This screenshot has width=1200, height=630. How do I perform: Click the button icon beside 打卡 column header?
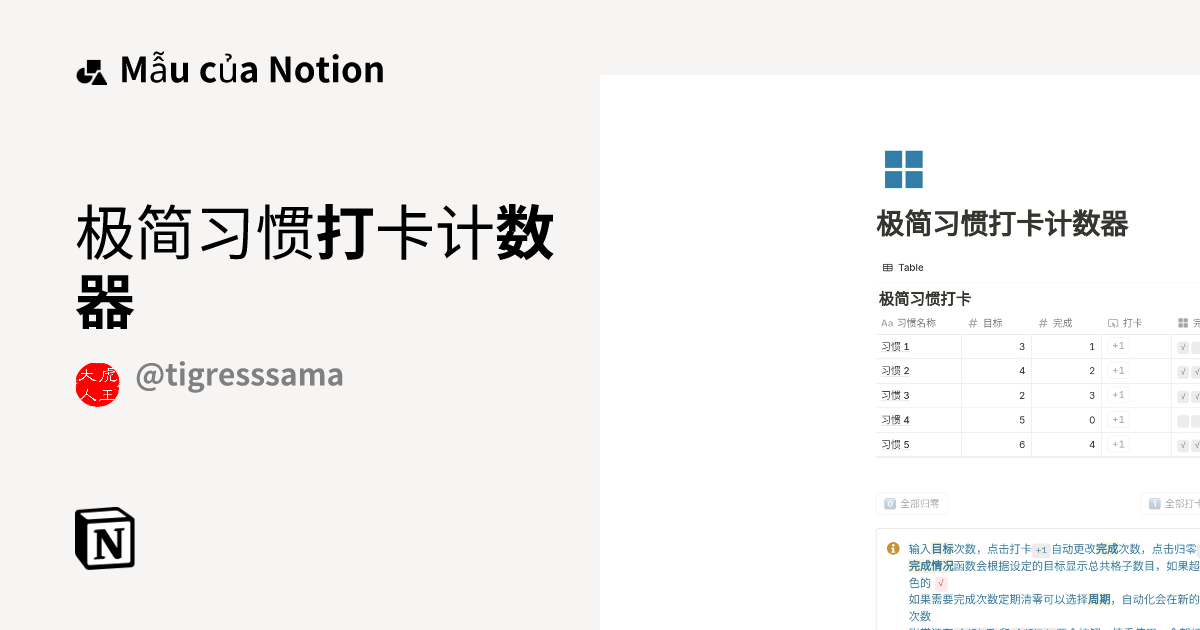point(1112,322)
